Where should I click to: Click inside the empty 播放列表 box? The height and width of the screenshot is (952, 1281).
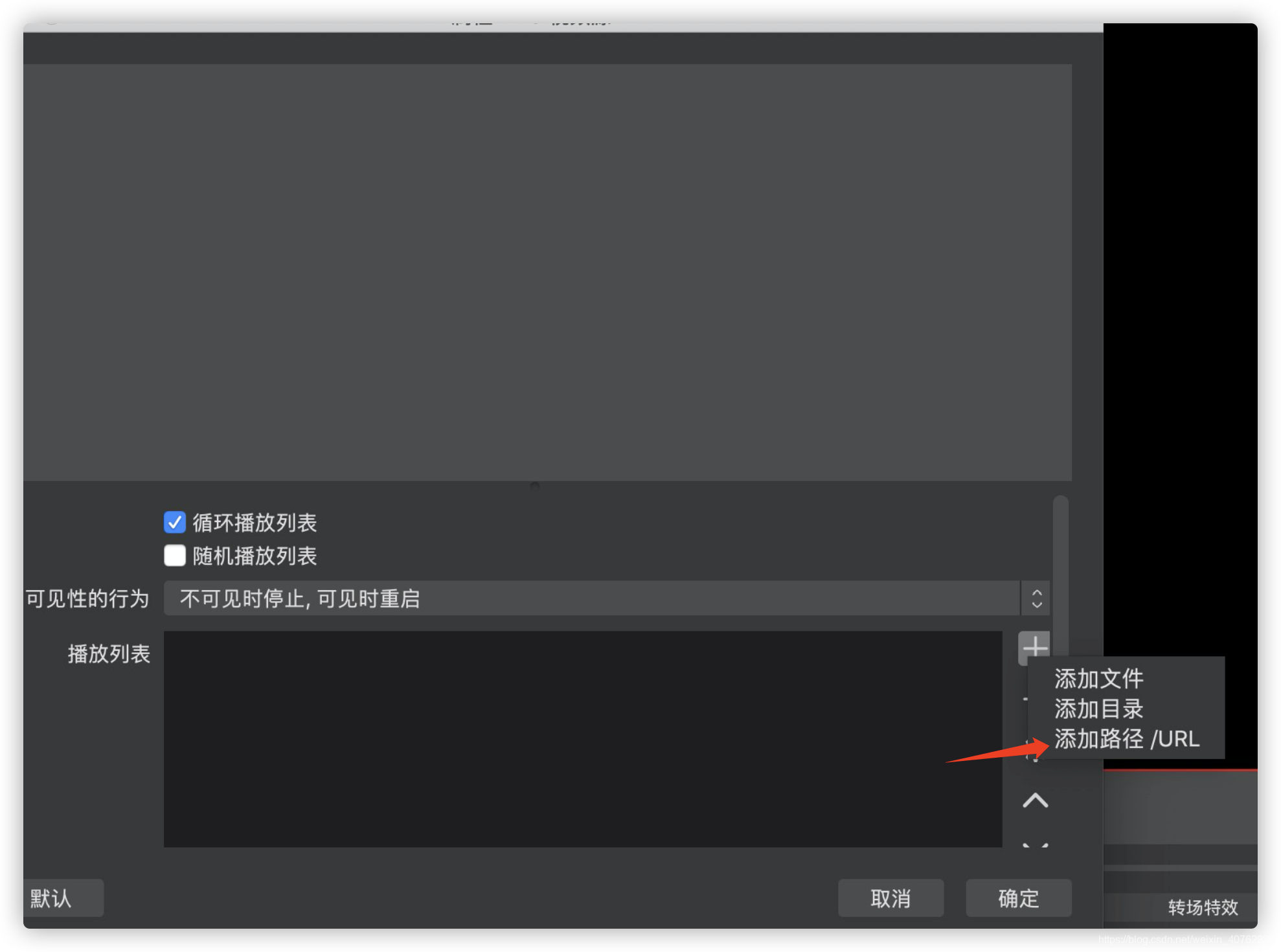(582, 739)
